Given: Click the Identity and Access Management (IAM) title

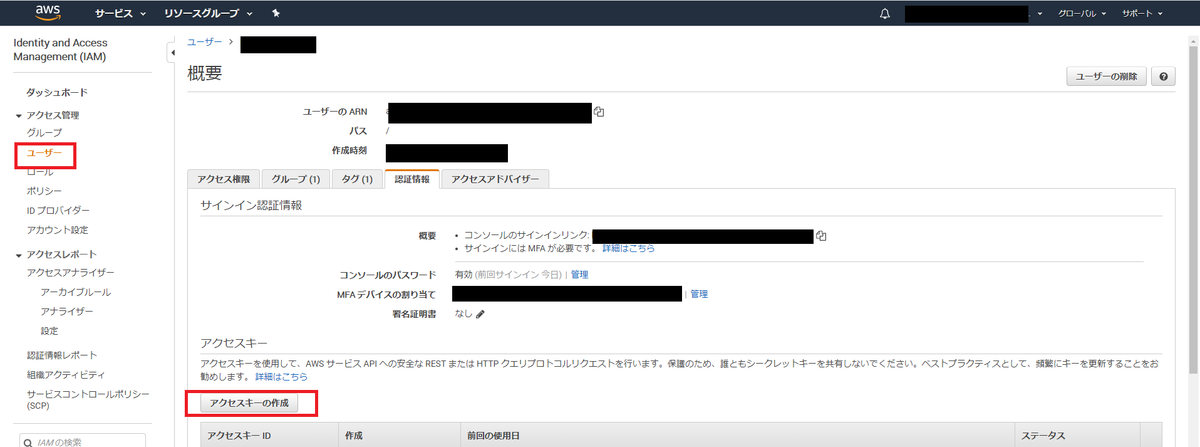Looking at the screenshot, I should coord(60,50).
